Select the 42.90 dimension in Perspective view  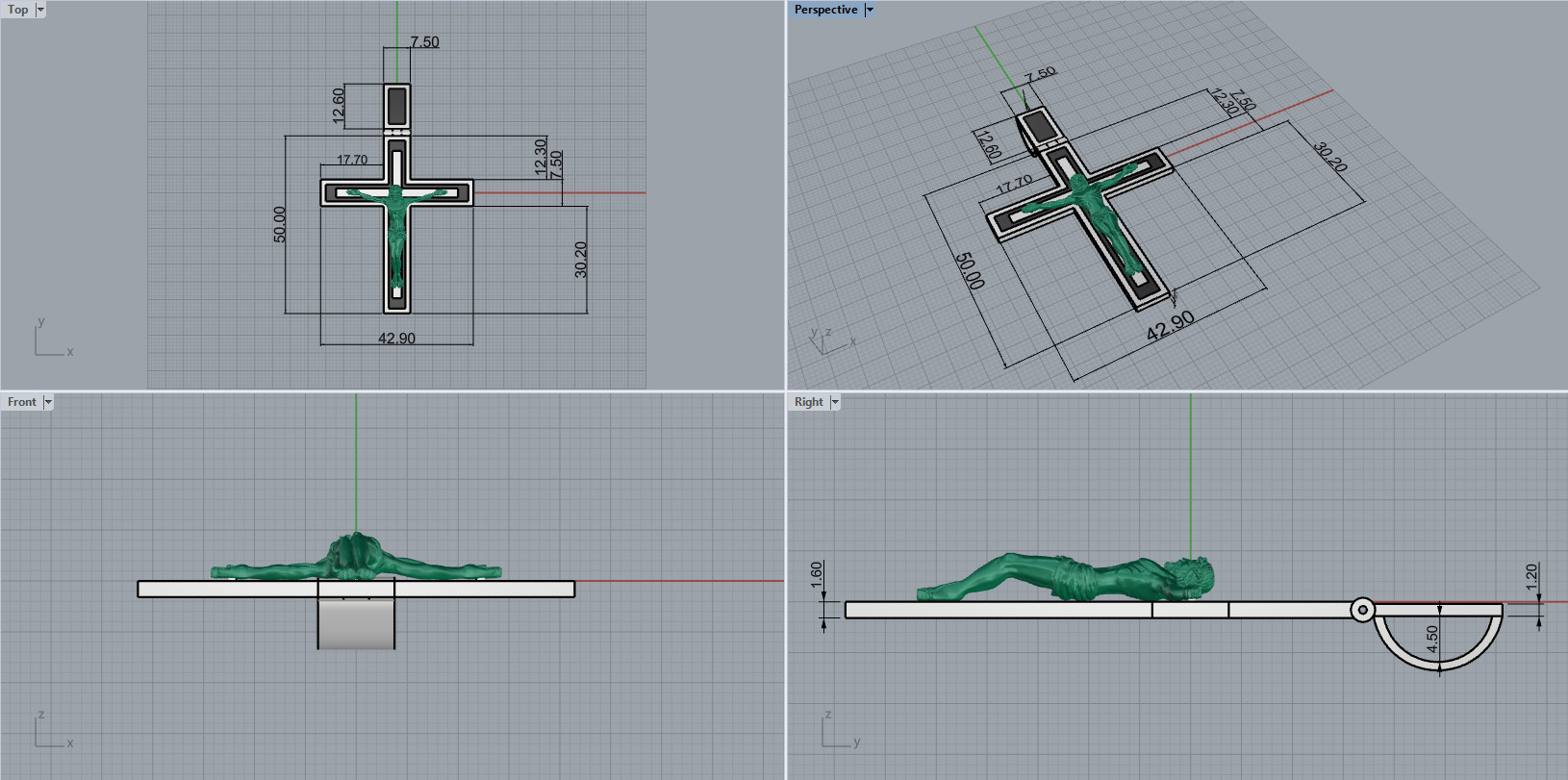(x=1171, y=326)
